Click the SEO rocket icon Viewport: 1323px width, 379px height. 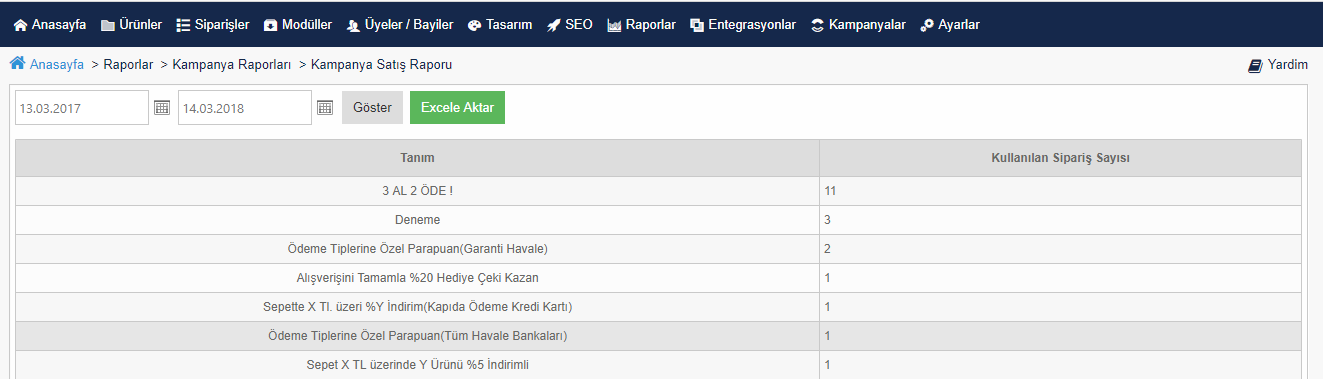click(554, 25)
